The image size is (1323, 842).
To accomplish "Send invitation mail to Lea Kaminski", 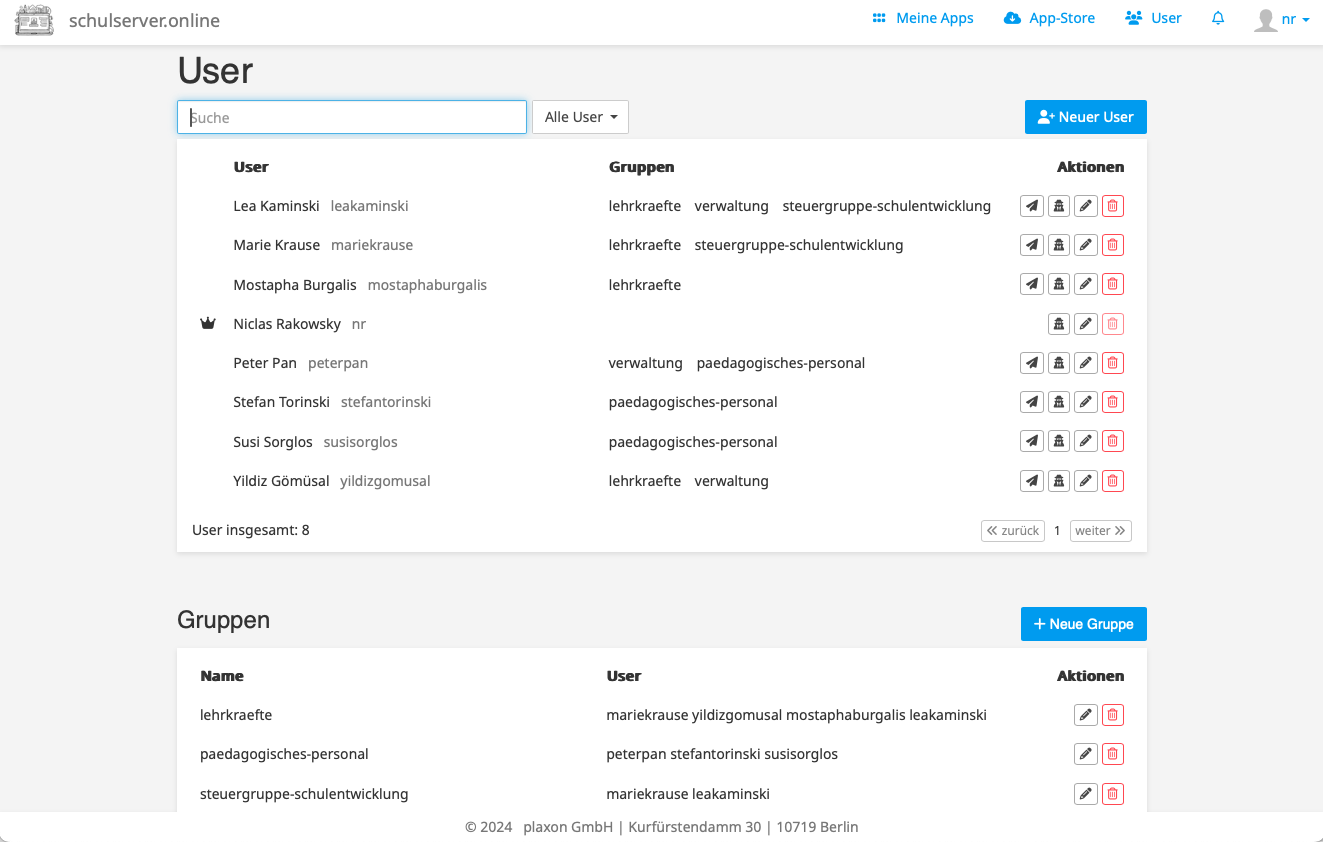I will point(1031,205).
